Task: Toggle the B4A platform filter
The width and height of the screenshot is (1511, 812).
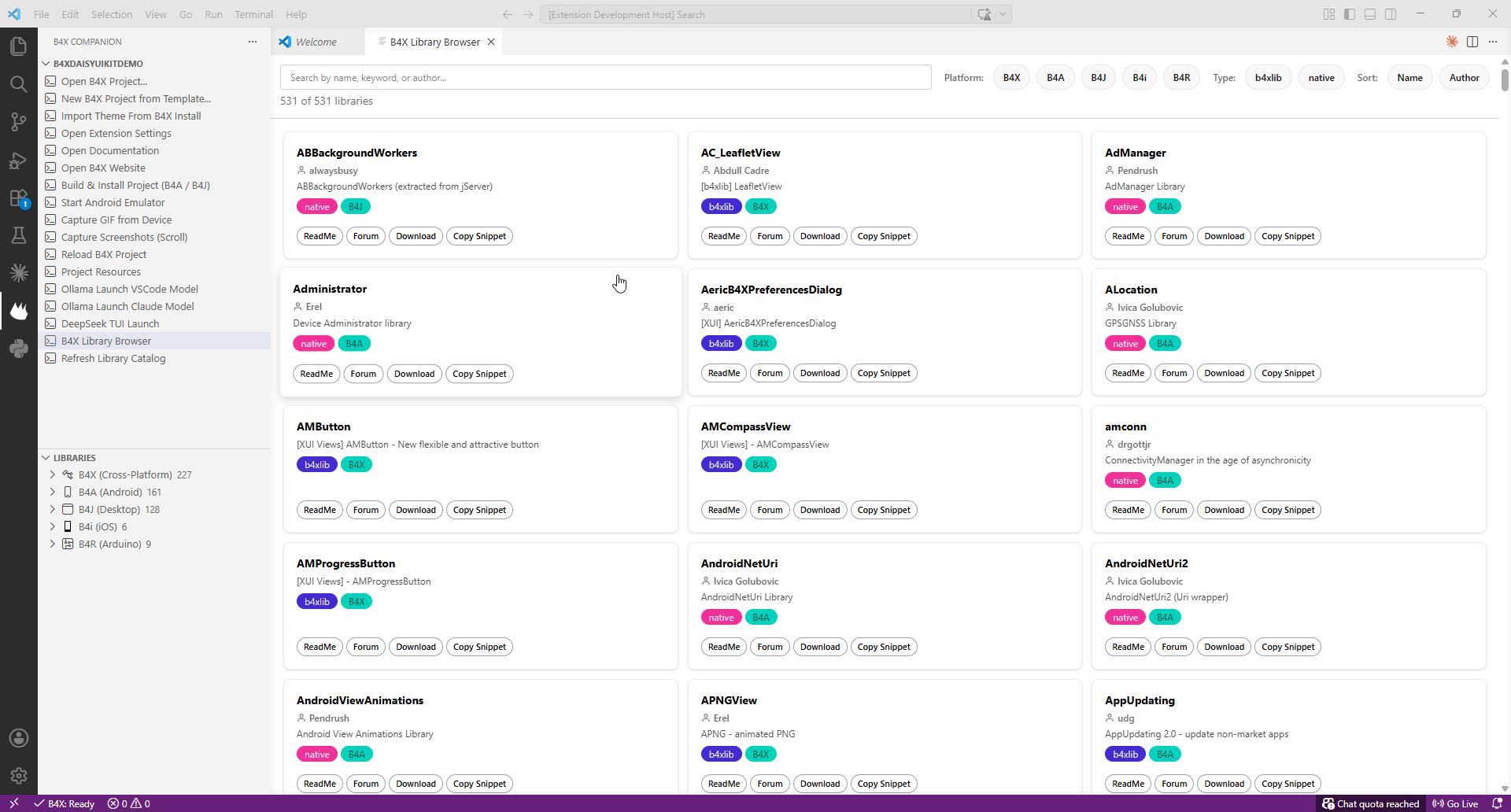Action: click(1055, 78)
